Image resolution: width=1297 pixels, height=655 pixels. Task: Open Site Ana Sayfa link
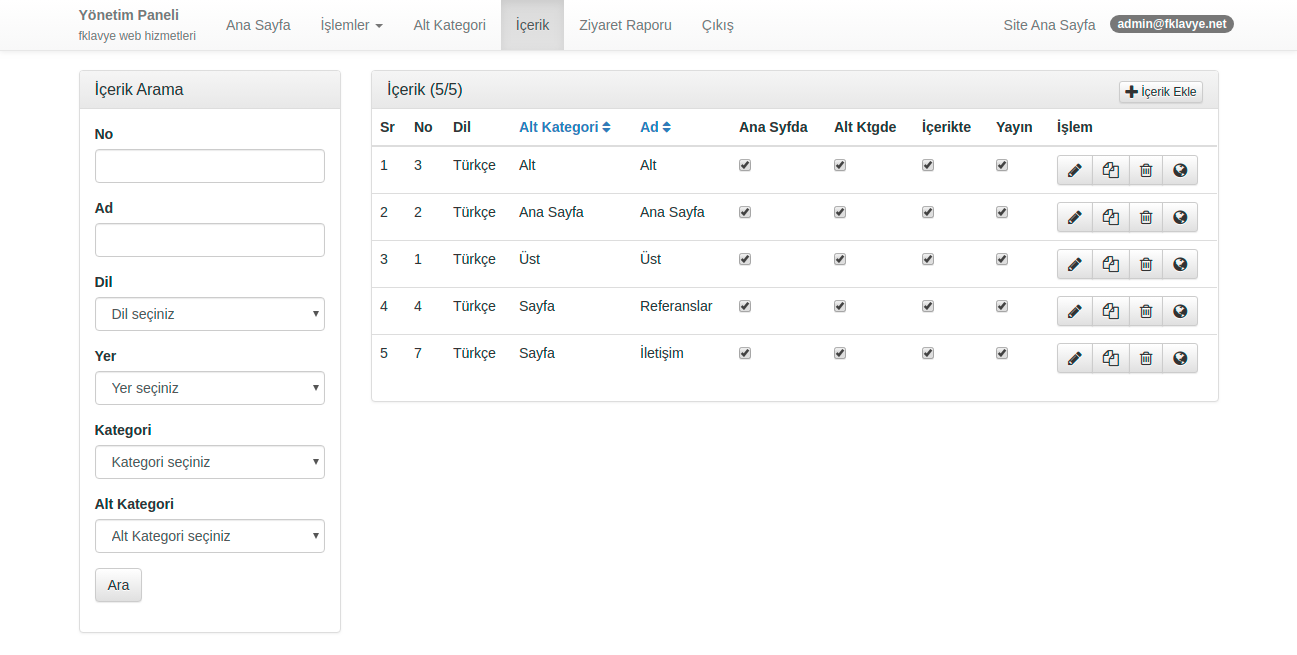pos(1049,25)
